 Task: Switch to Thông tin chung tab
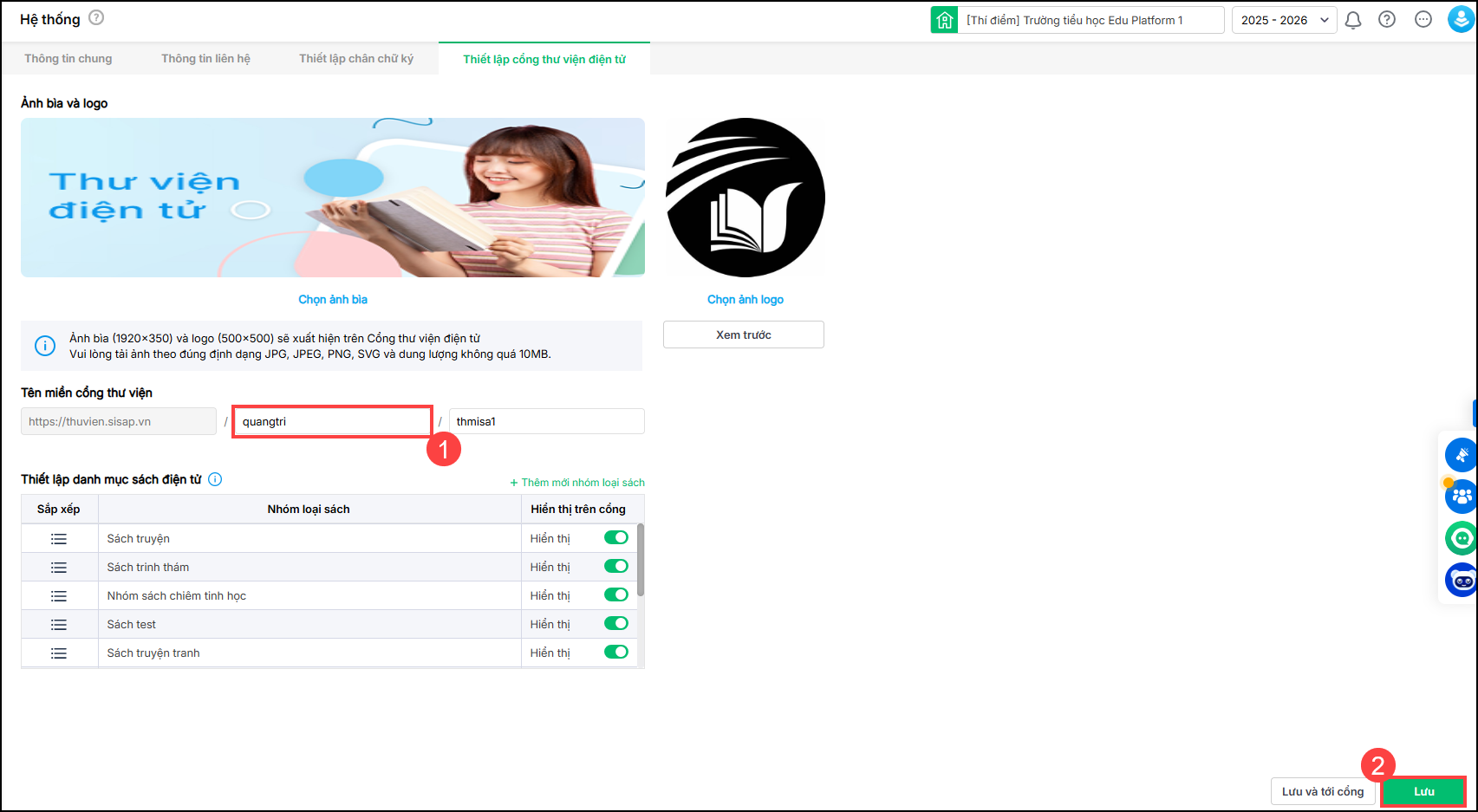click(68, 59)
